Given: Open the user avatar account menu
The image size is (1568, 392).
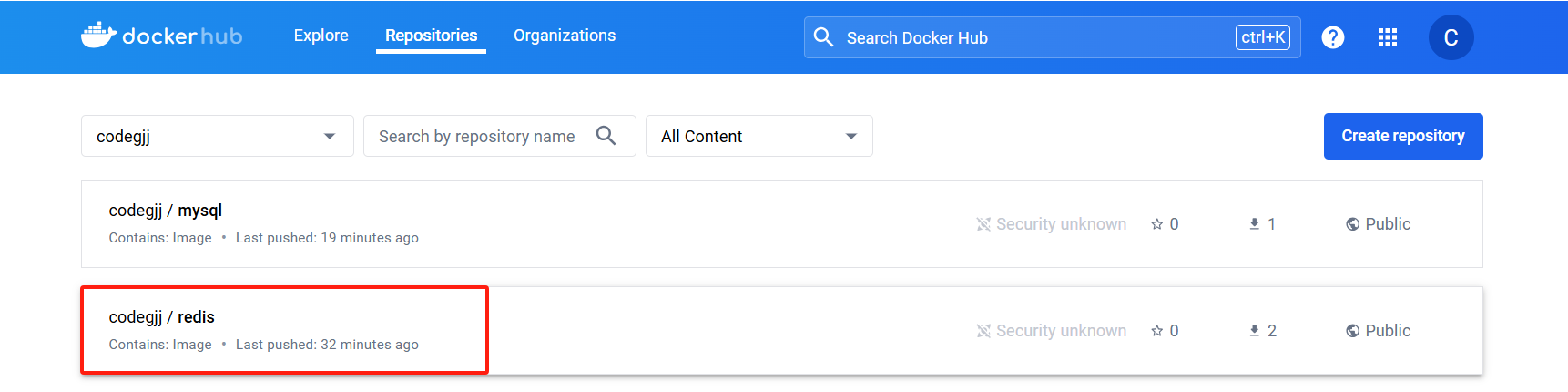Looking at the screenshot, I should [x=1451, y=37].
